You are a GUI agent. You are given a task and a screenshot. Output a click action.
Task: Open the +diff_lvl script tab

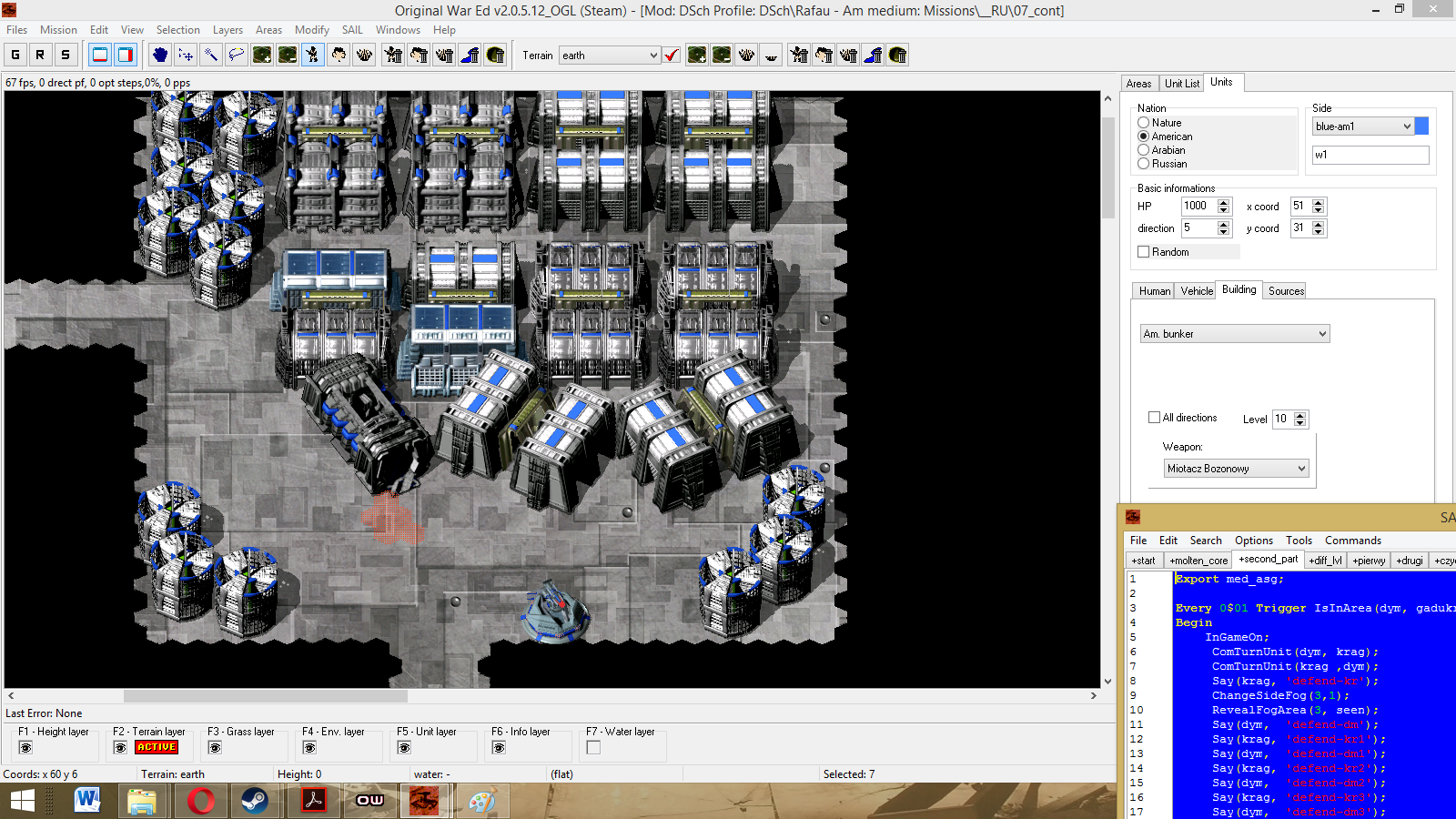[x=1325, y=561]
